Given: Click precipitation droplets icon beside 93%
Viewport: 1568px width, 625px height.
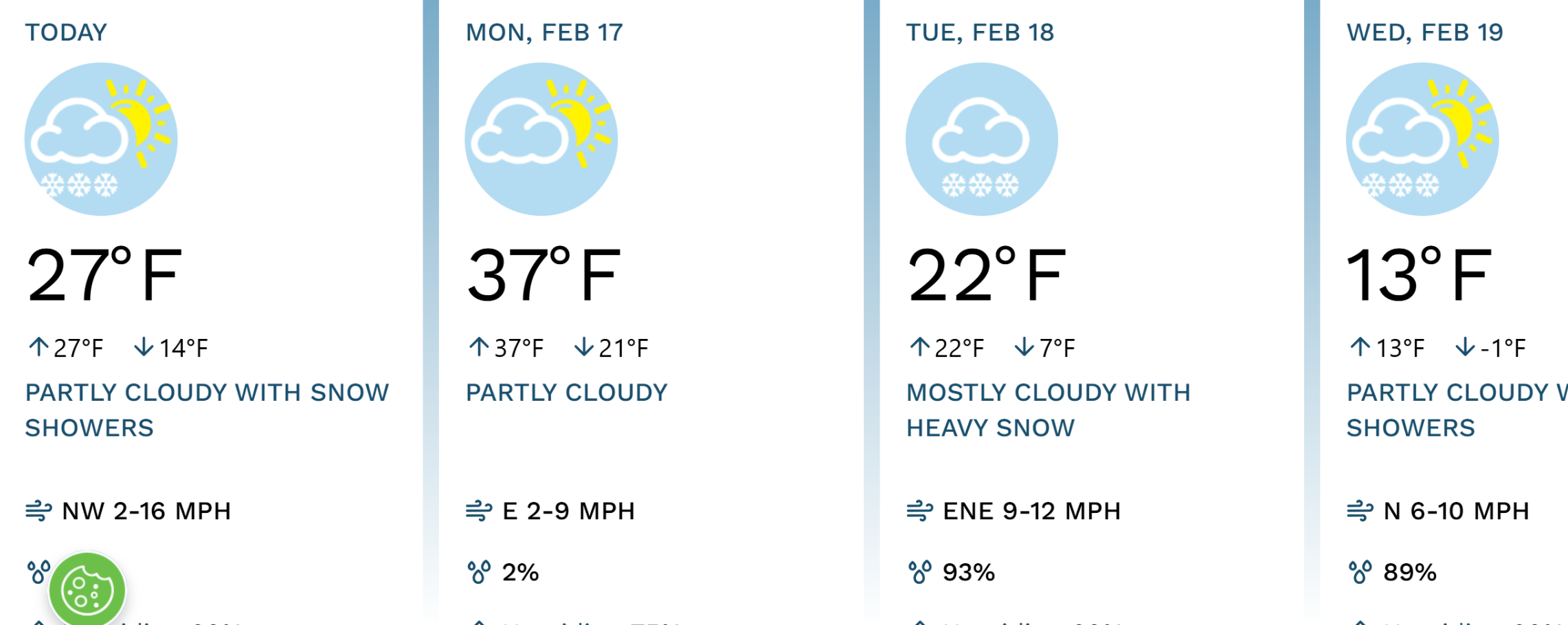Looking at the screenshot, I should (919, 571).
